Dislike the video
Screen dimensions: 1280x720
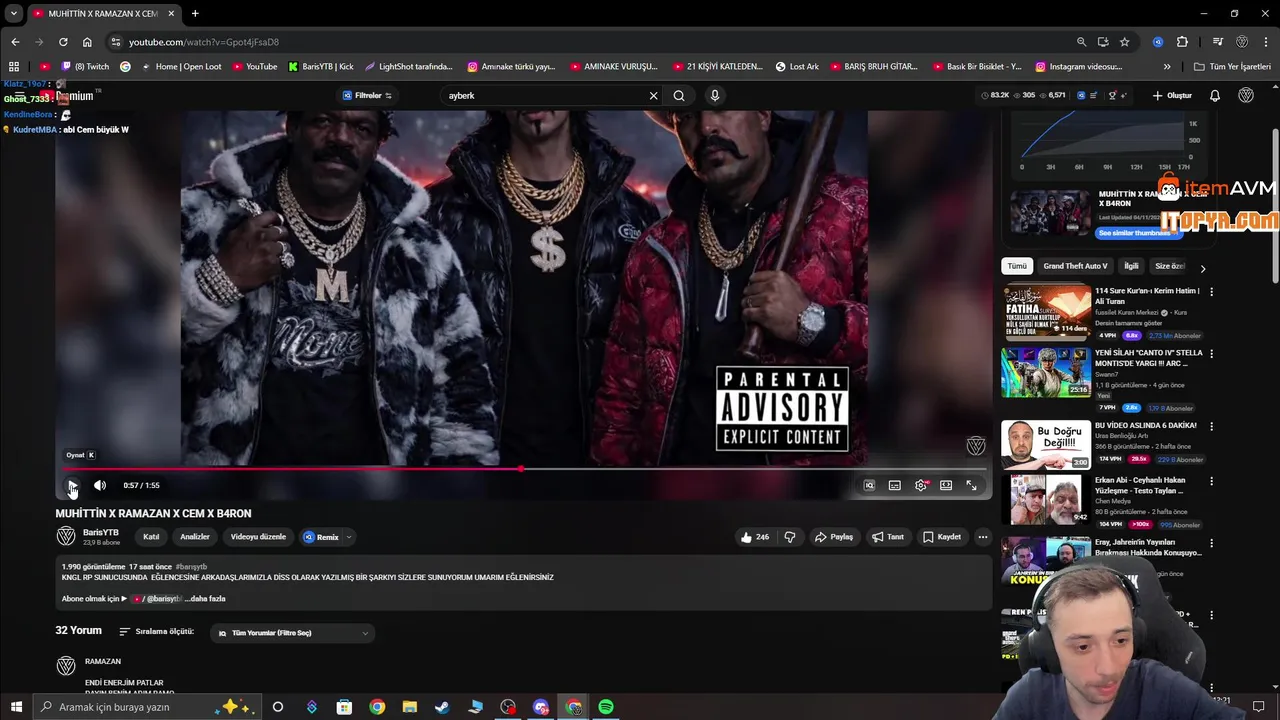[790, 537]
